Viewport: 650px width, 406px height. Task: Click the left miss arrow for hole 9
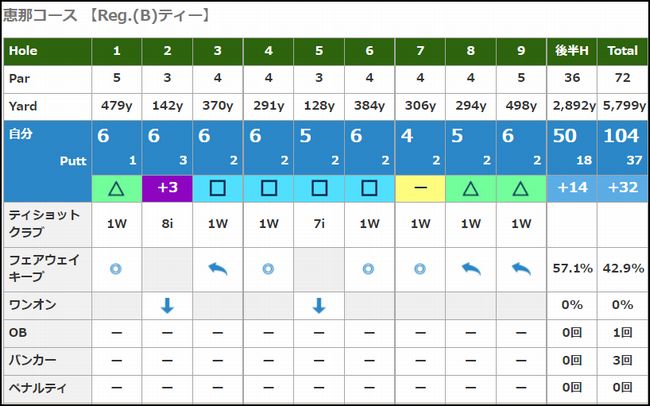[521, 269]
